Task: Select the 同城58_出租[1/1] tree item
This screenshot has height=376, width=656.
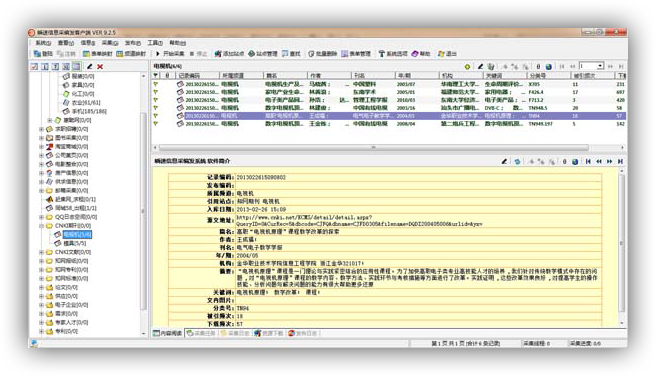Action: tap(76, 208)
